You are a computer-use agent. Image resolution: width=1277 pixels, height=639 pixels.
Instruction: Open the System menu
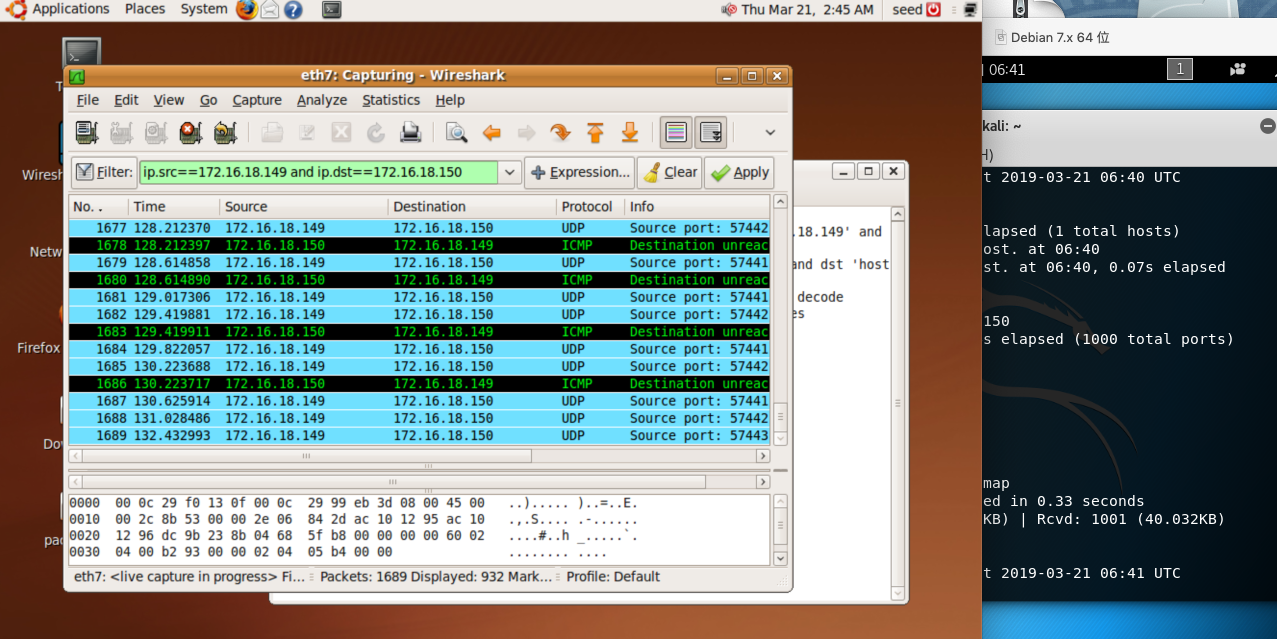point(204,9)
